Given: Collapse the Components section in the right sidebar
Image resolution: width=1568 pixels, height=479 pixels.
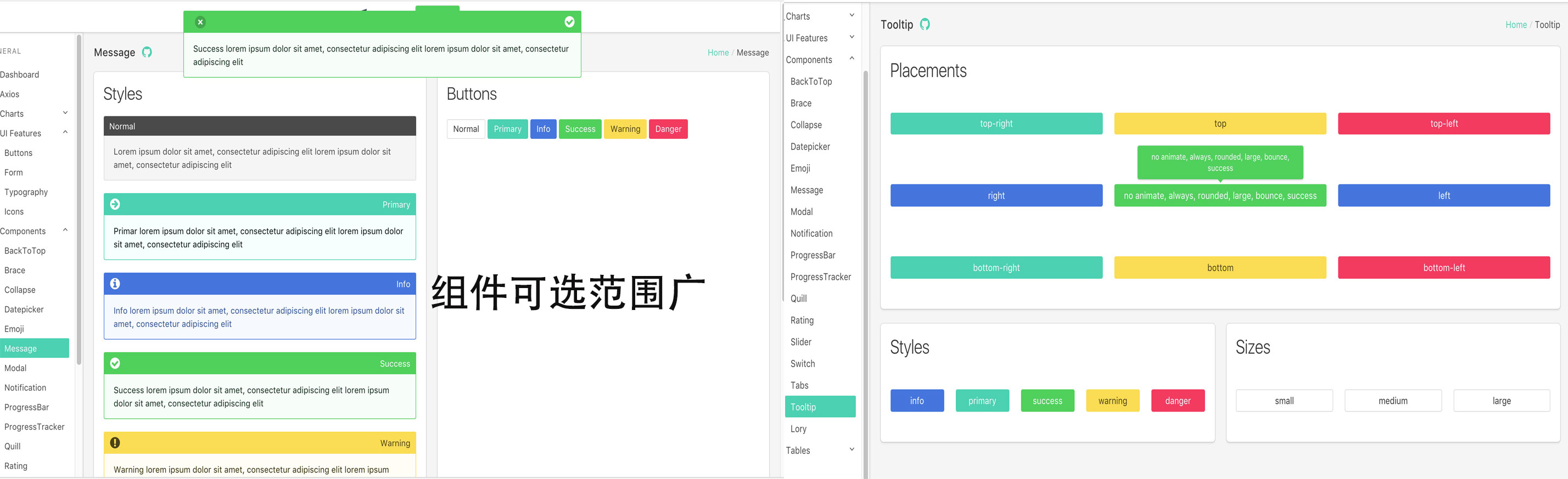Looking at the screenshot, I should (x=852, y=59).
